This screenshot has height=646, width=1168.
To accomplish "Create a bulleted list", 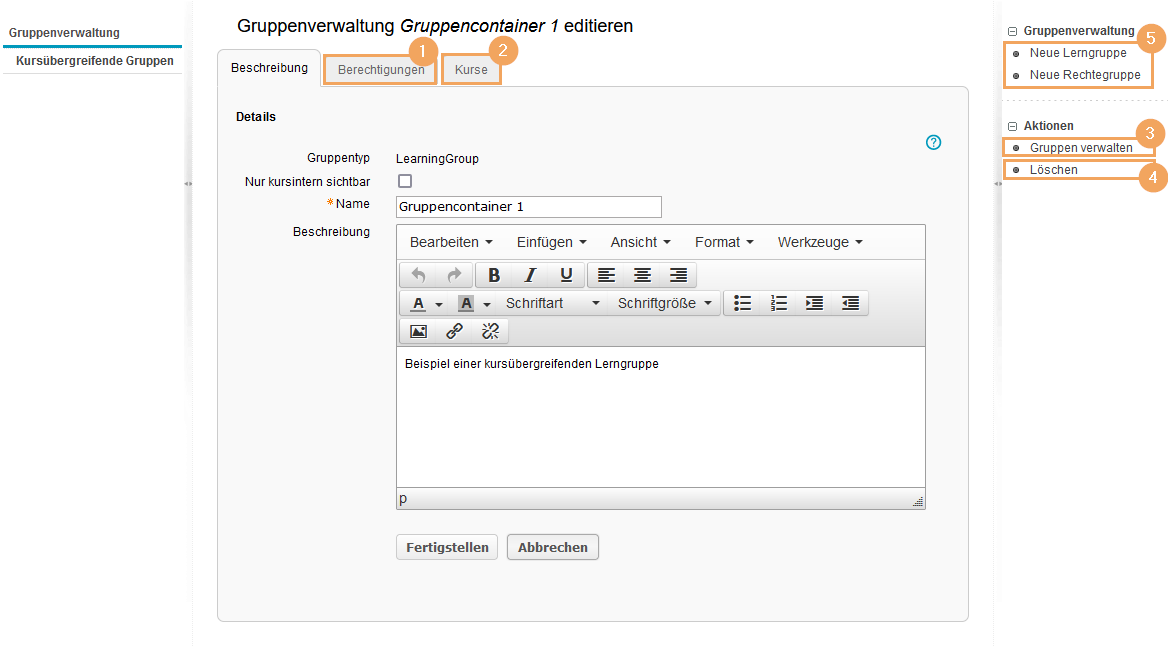I will click(x=742, y=302).
